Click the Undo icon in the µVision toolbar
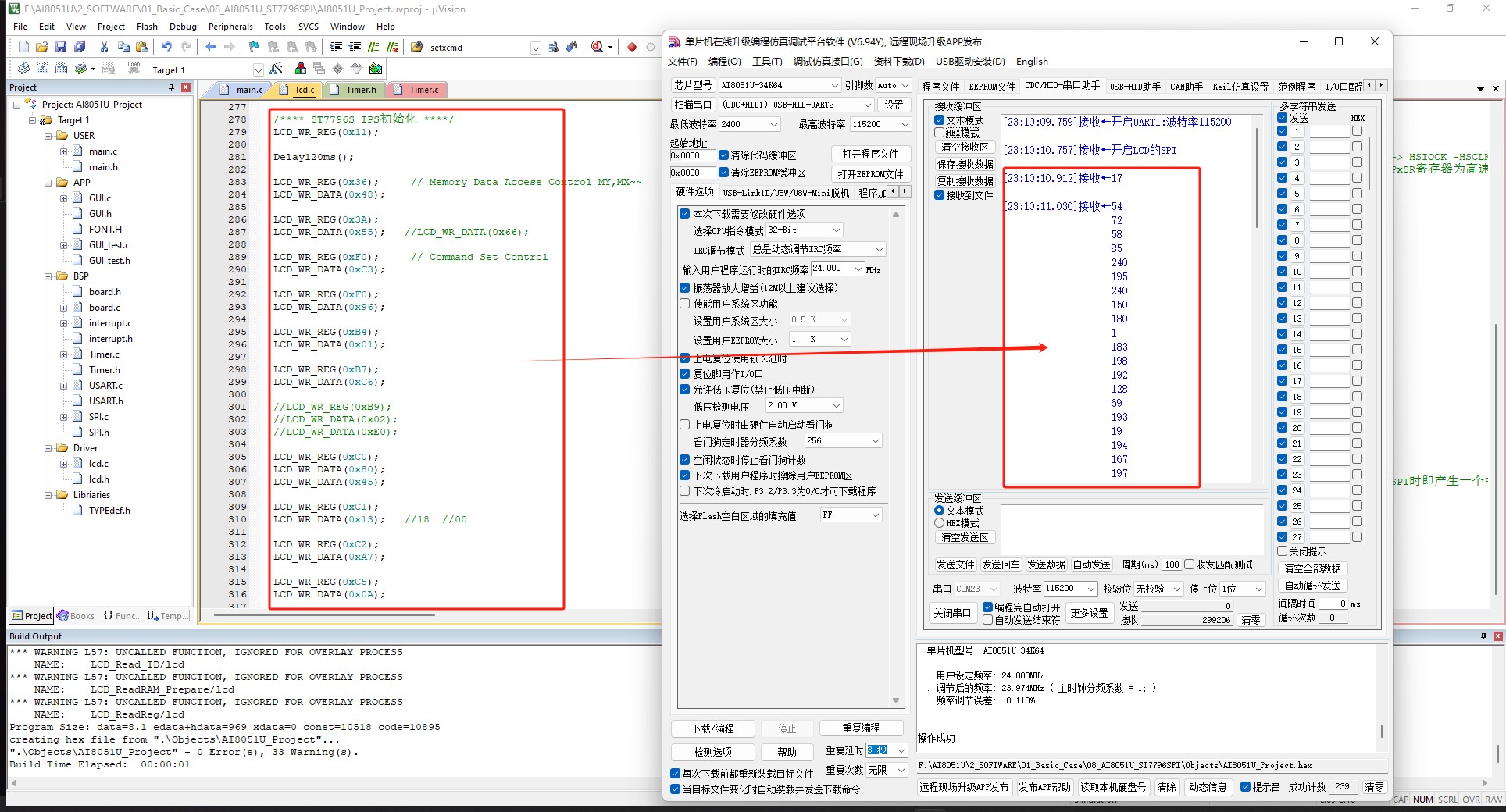This screenshot has height=812, width=1506. coord(166,47)
